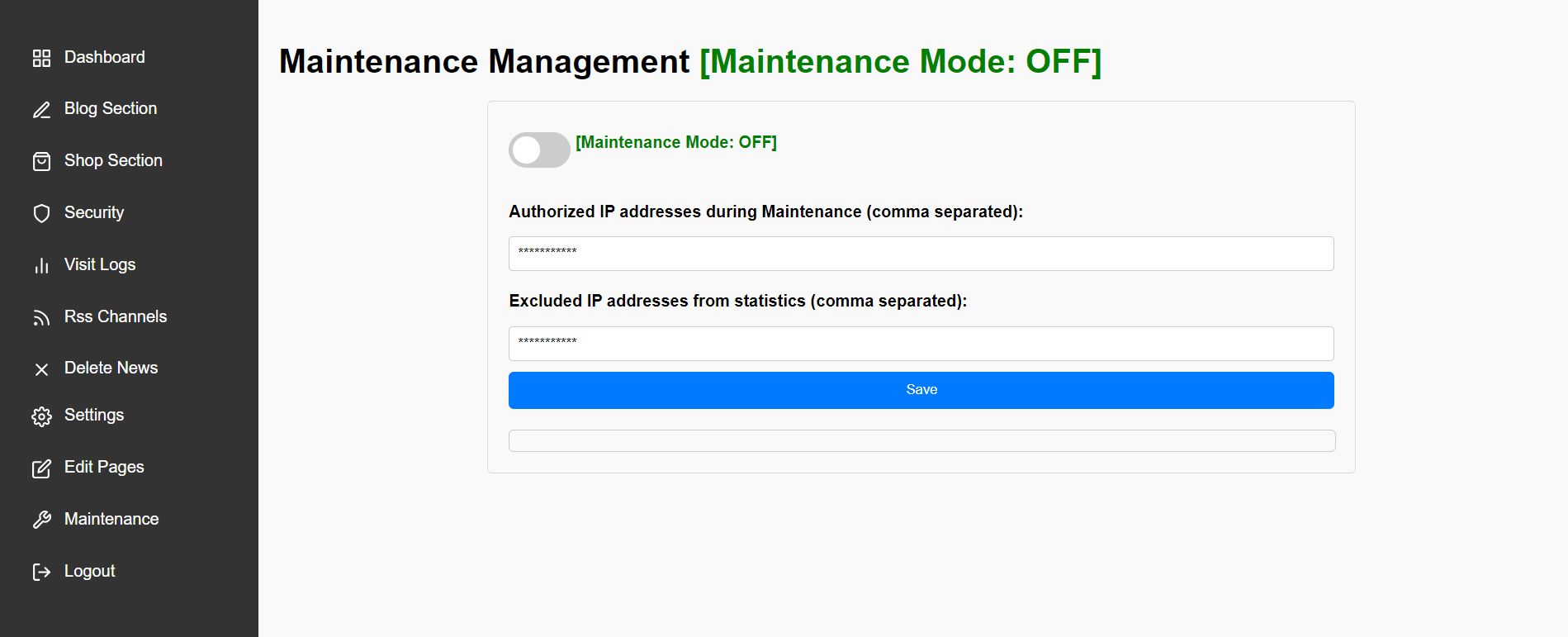Screen dimensions: 1568x637
Task: Toggle the Maintenance Mode switch on
Action: click(539, 150)
